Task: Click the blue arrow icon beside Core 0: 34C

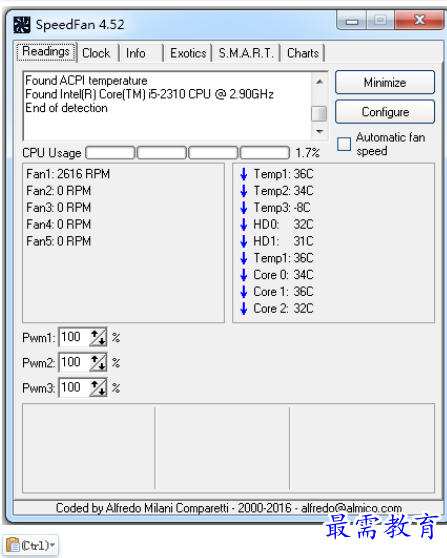Action: (x=244, y=275)
